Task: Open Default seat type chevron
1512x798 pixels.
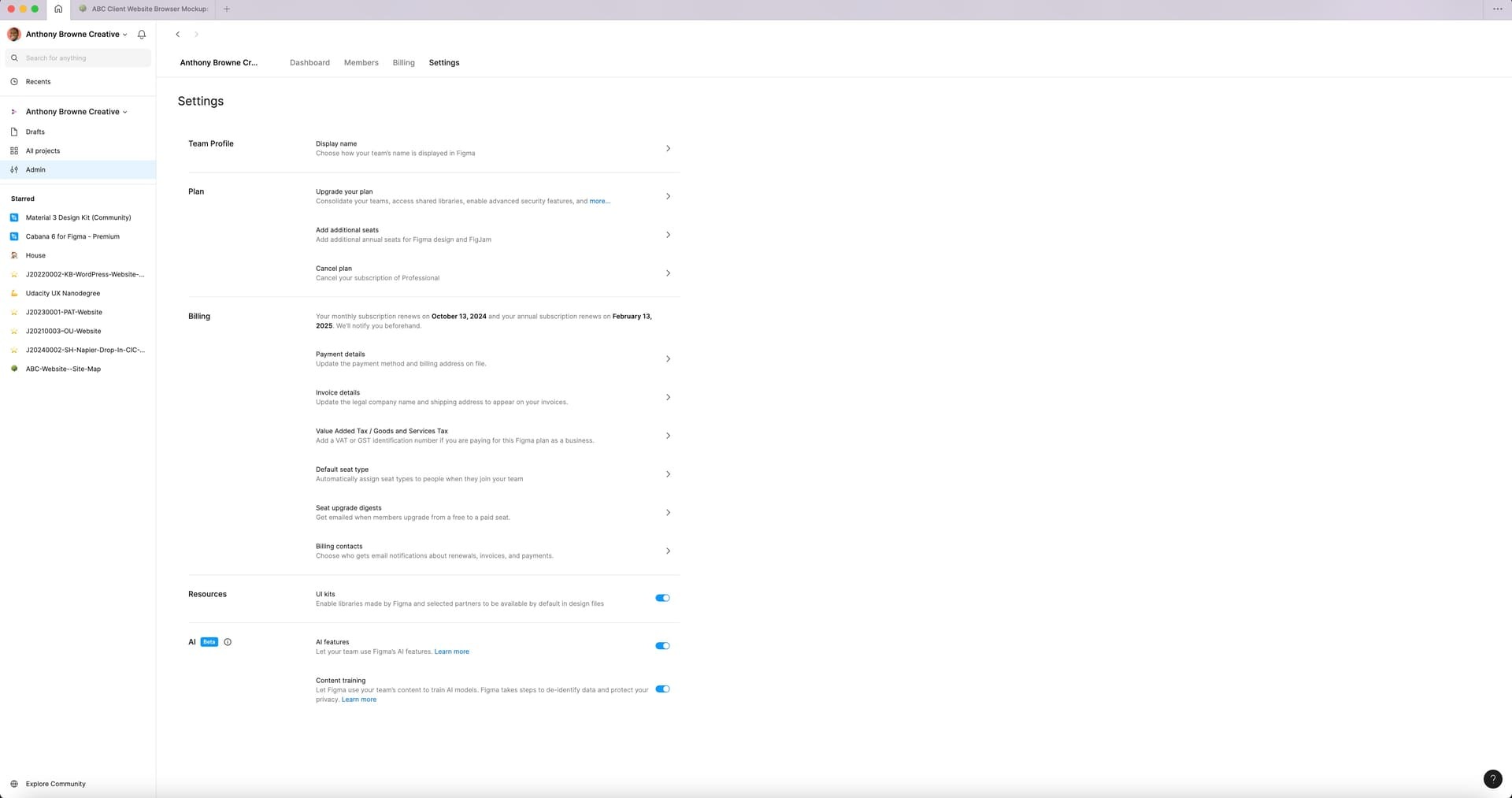Action: click(x=668, y=474)
